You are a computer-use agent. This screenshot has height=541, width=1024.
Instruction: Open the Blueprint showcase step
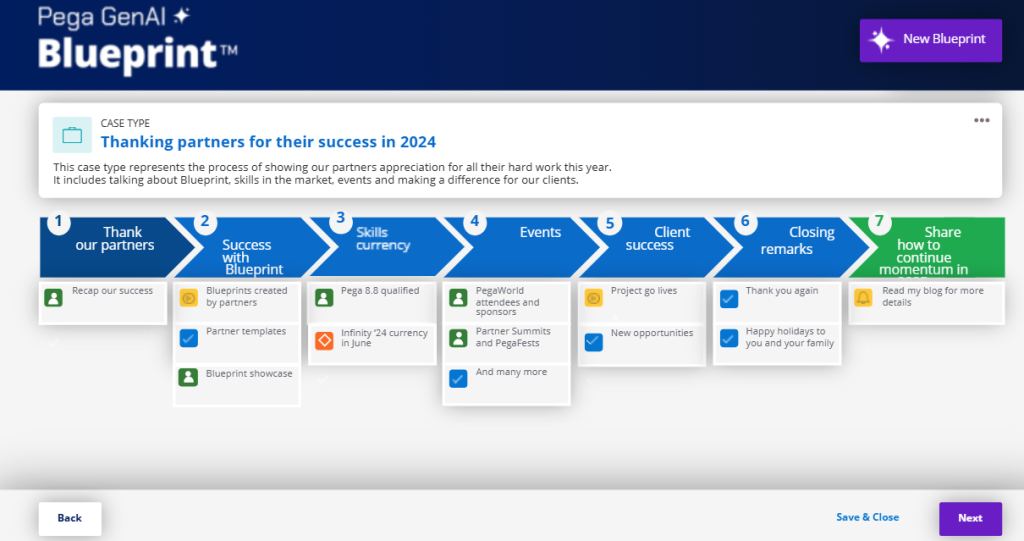tap(238, 385)
